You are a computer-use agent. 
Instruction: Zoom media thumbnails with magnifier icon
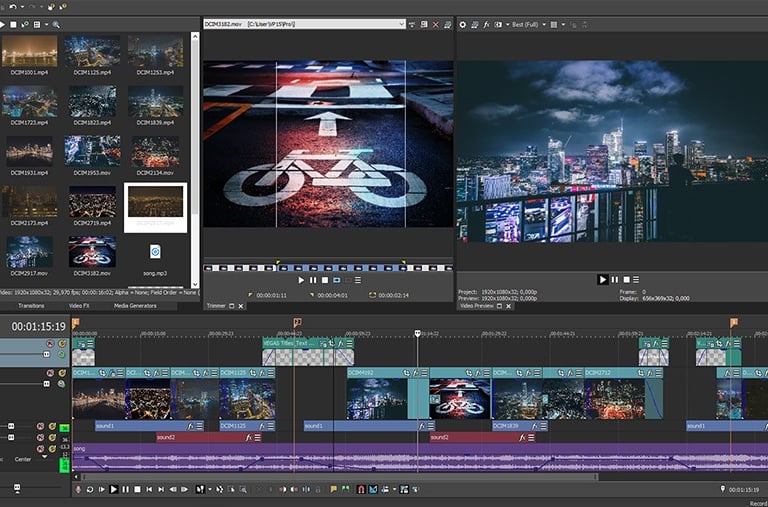(56, 24)
